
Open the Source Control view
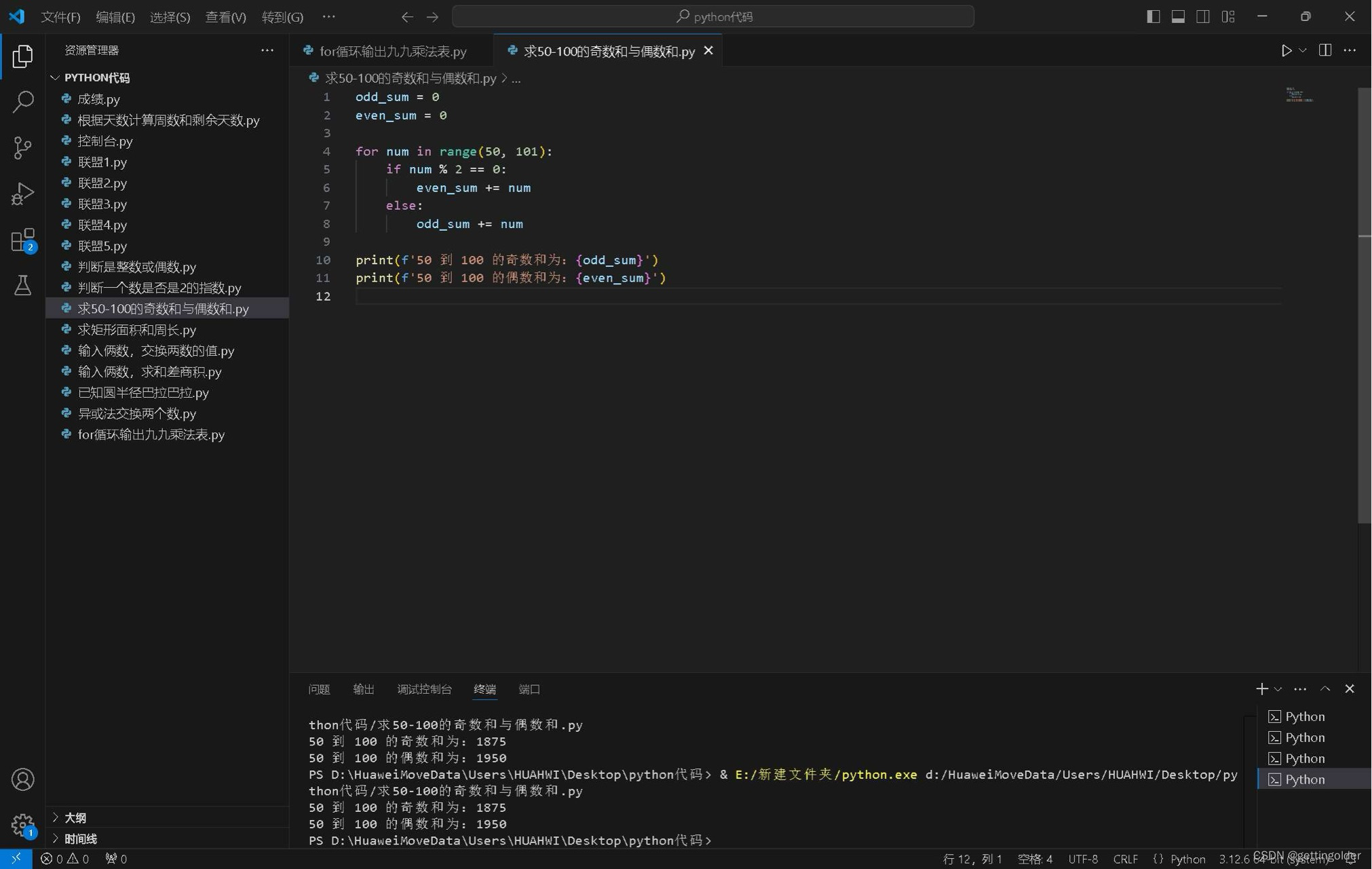pyautogui.click(x=22, y=147)
